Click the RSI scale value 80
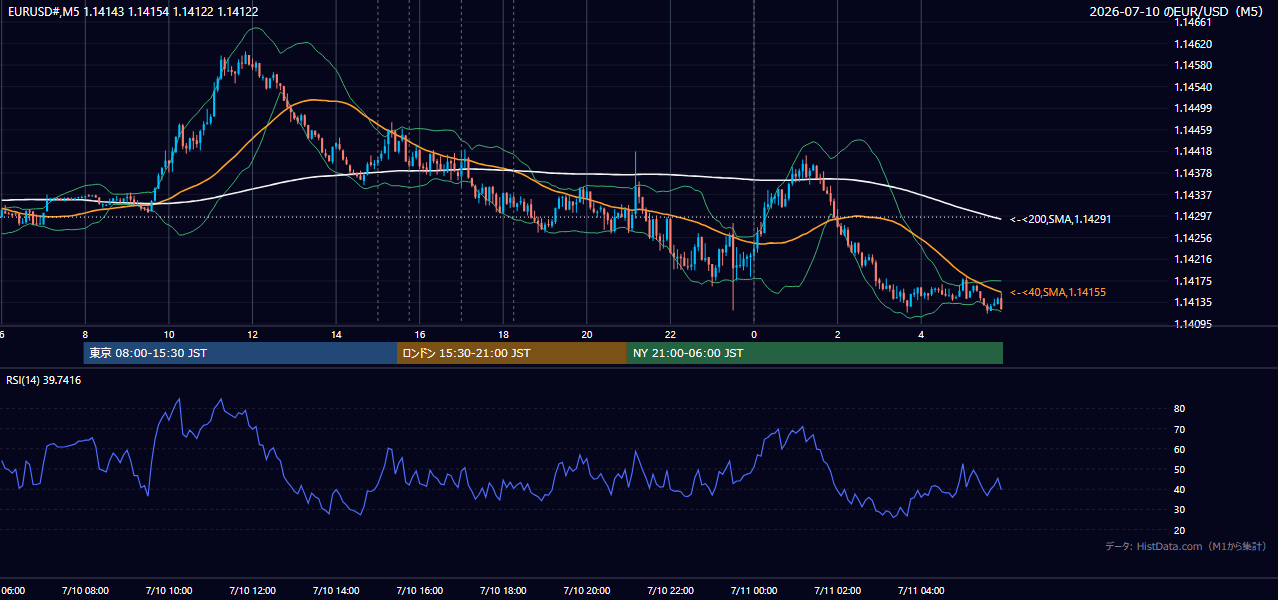This screenshot has height=600, width=1278. pyautogui.click(x=1179, y=409)
